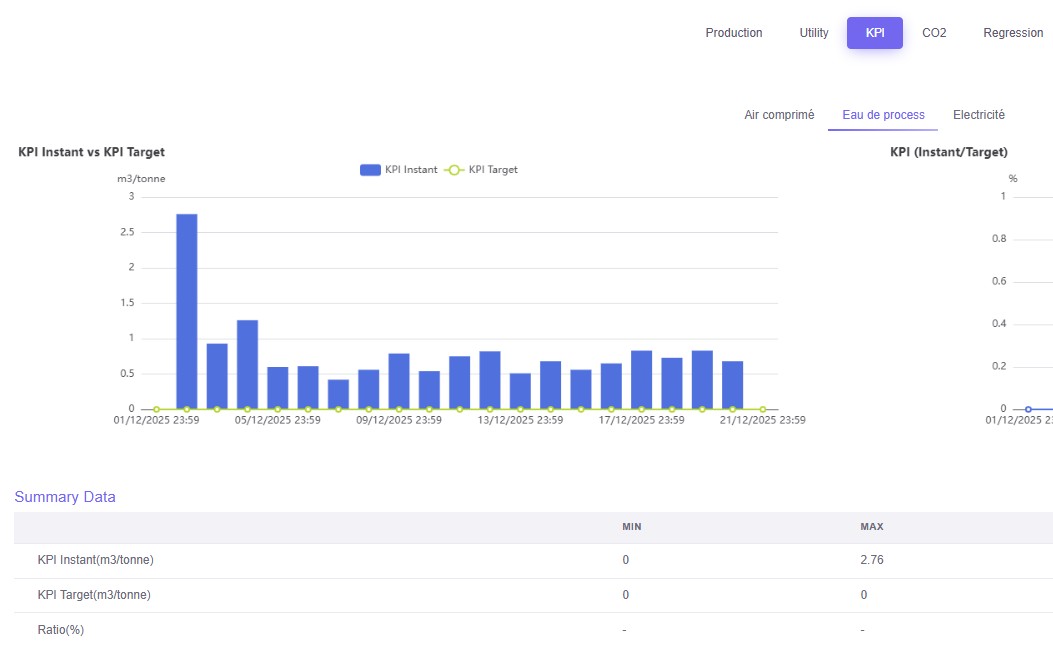Image resolution: width=1053 pixels, height=666 pixels.
Task: Select the Air comprimé sub-tab
Action: [x=779, y=115]
